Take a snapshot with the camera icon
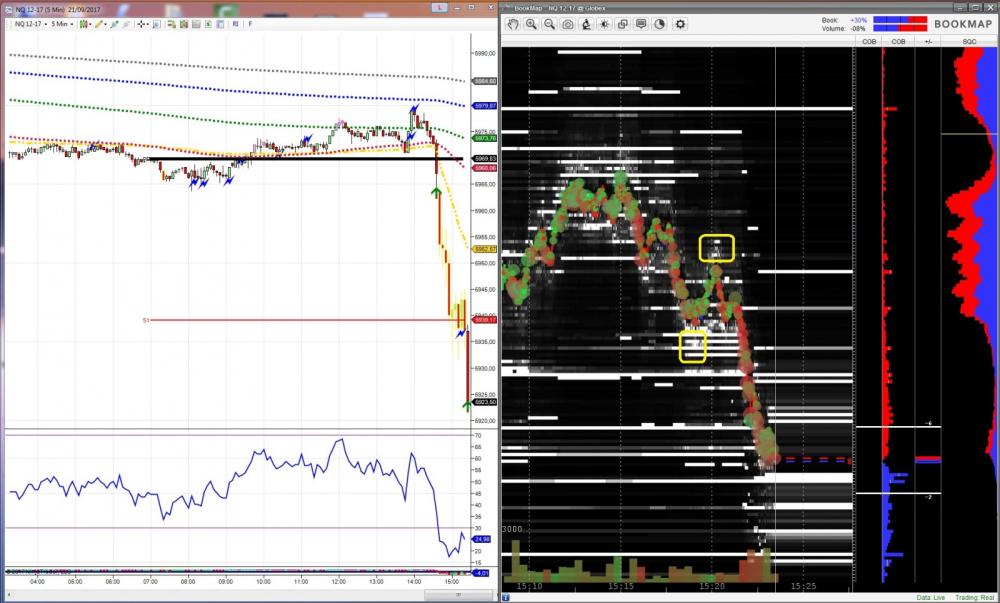Viewport: 1000px width, 603px height. 568,24
